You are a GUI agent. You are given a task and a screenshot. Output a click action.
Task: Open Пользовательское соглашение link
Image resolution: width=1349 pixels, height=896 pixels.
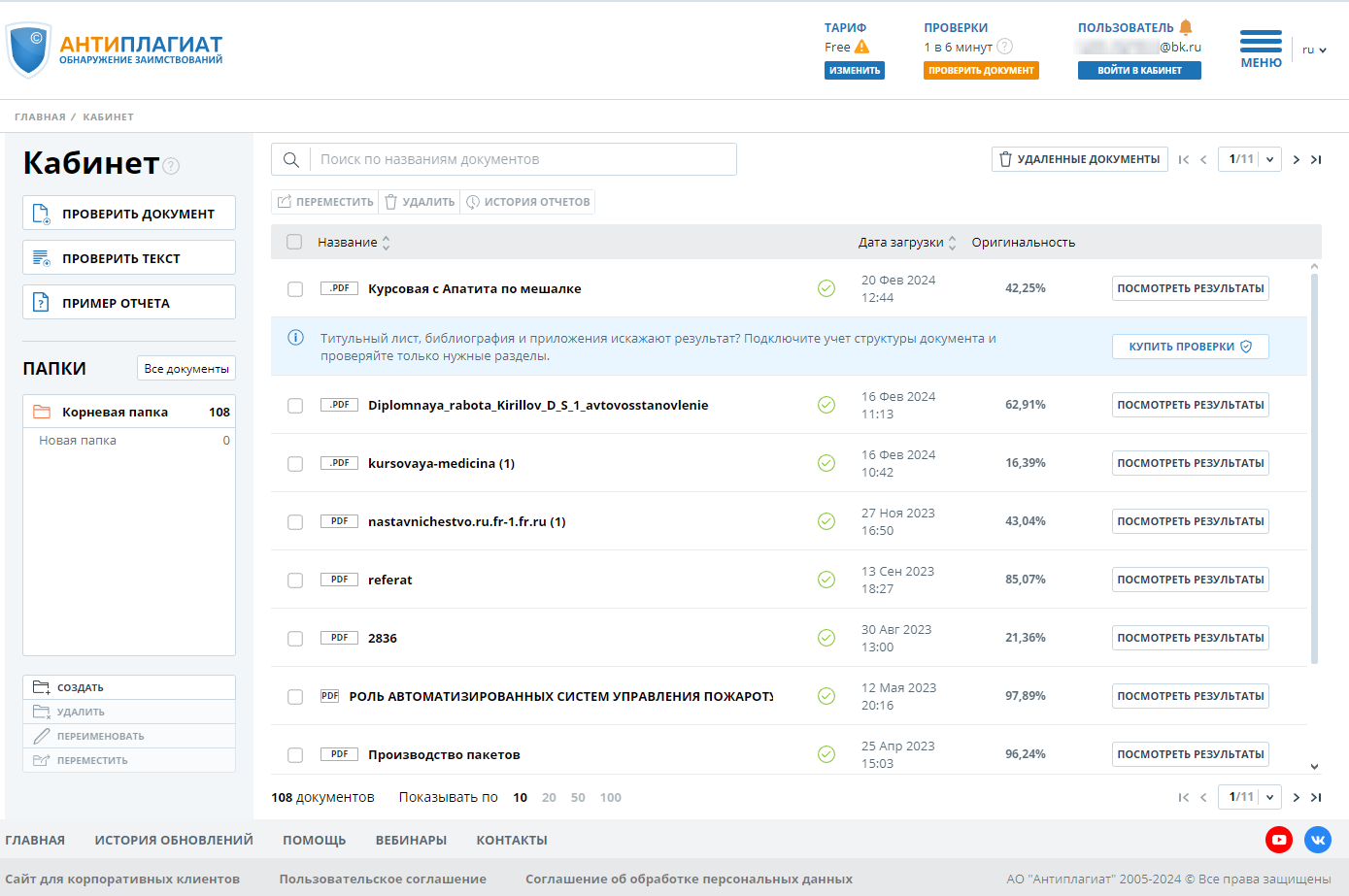click(x=383, y=879)
